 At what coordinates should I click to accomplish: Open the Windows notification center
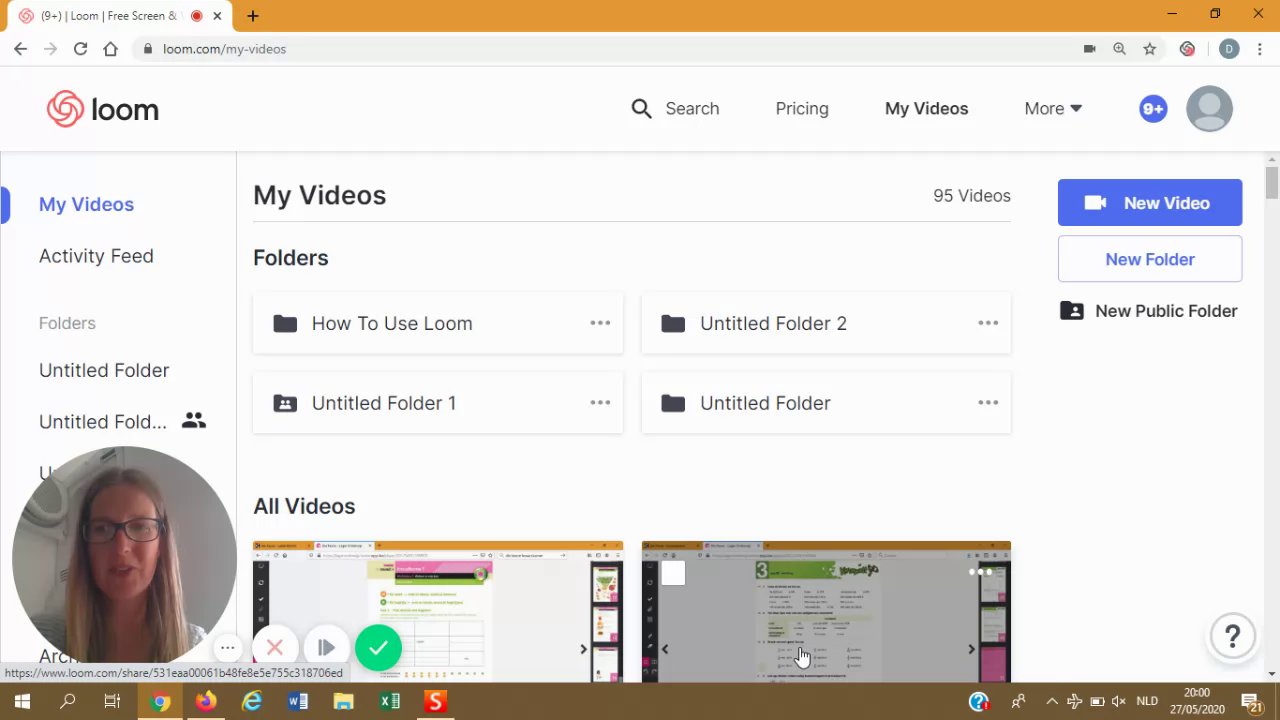(1251, 702)
